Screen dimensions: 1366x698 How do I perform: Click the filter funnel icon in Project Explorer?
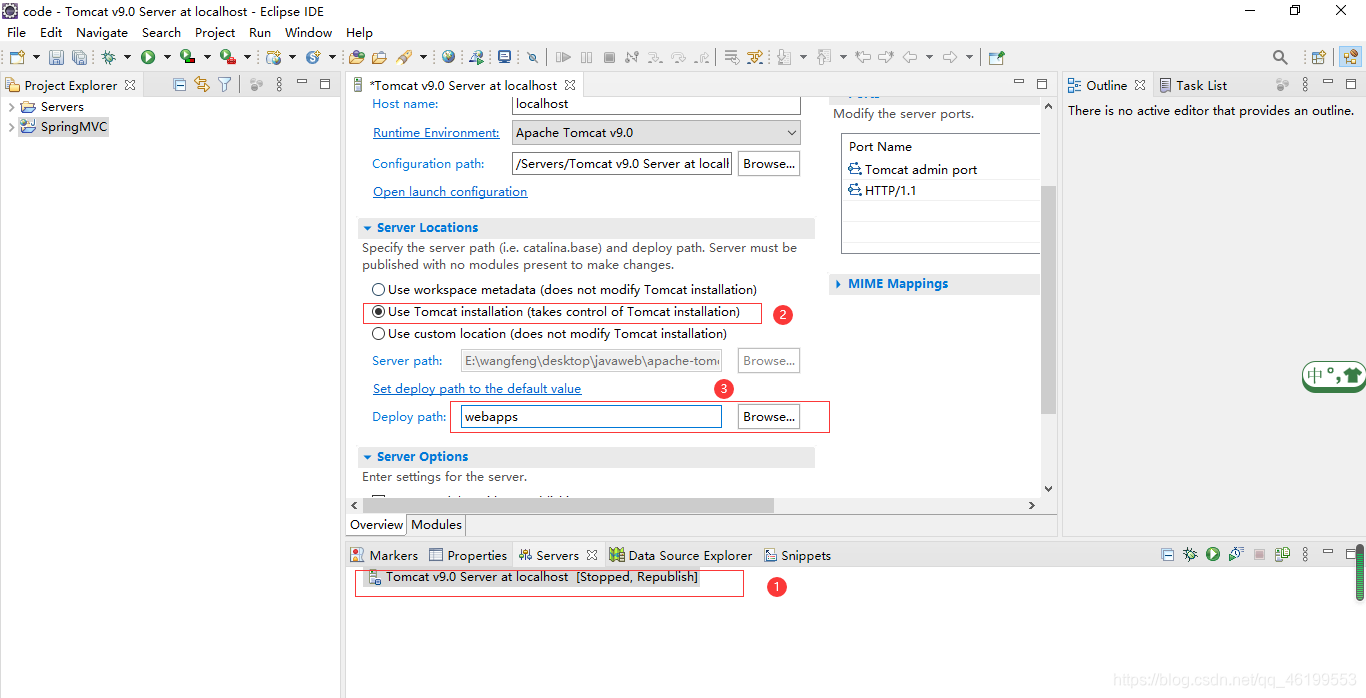point(225,85)
